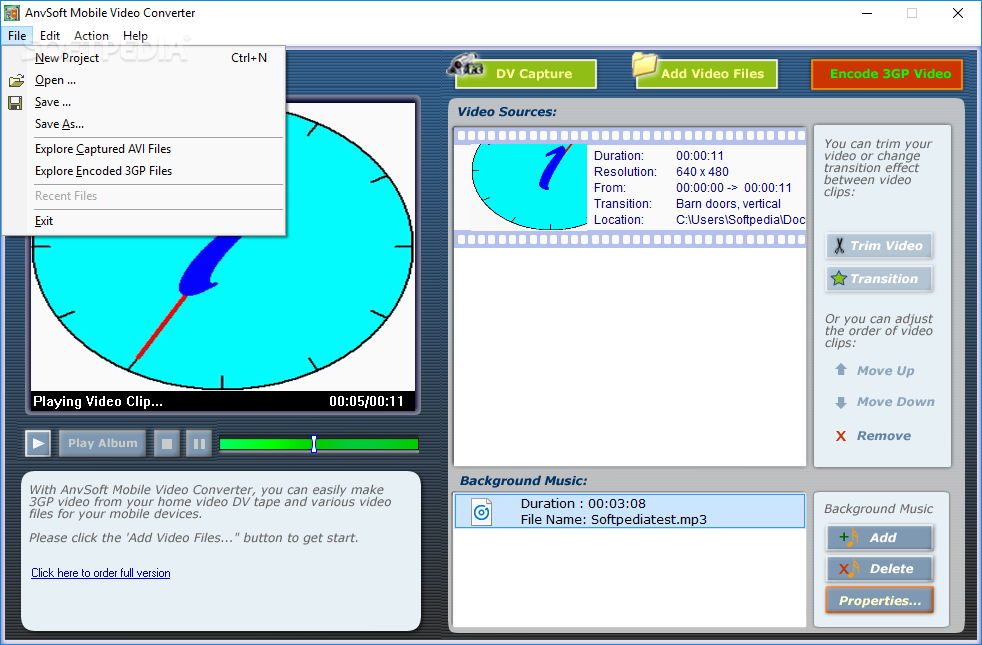Click the red X Remove icon
982x645 pixels.
[841, 436]
